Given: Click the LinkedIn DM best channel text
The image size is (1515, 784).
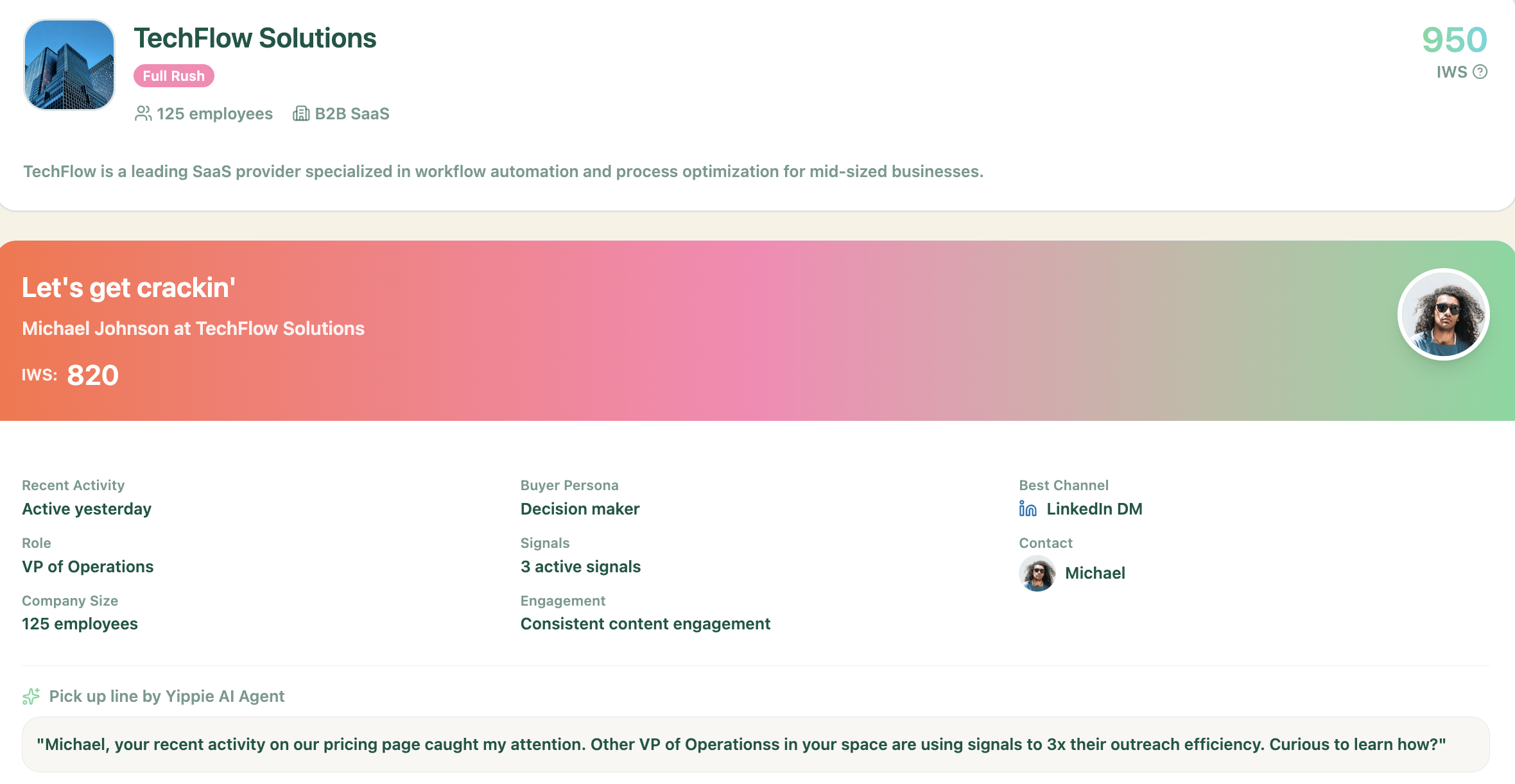Looking at the screenshot, I should pyautogui.click(x=1095, y=509).
